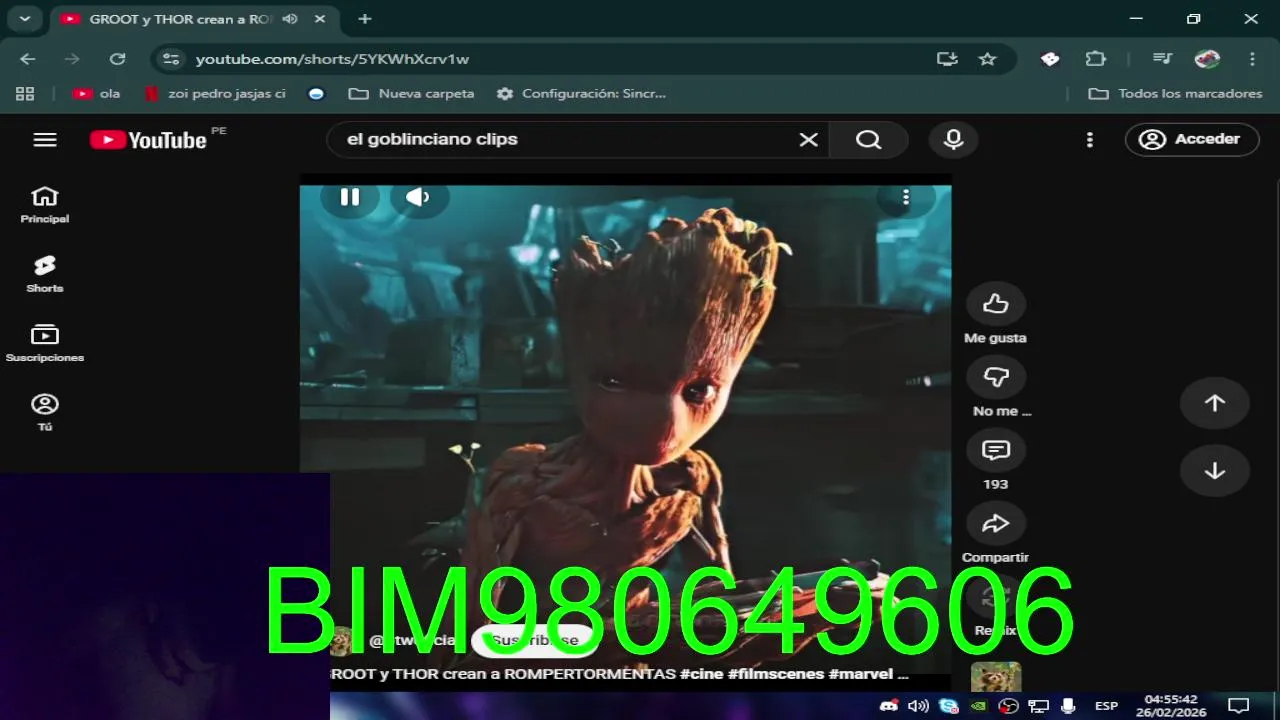The width and height of the screenshot is (1280, 720).
Task: Open the apps grid in bookmarks bar
Action: [25, 93]
